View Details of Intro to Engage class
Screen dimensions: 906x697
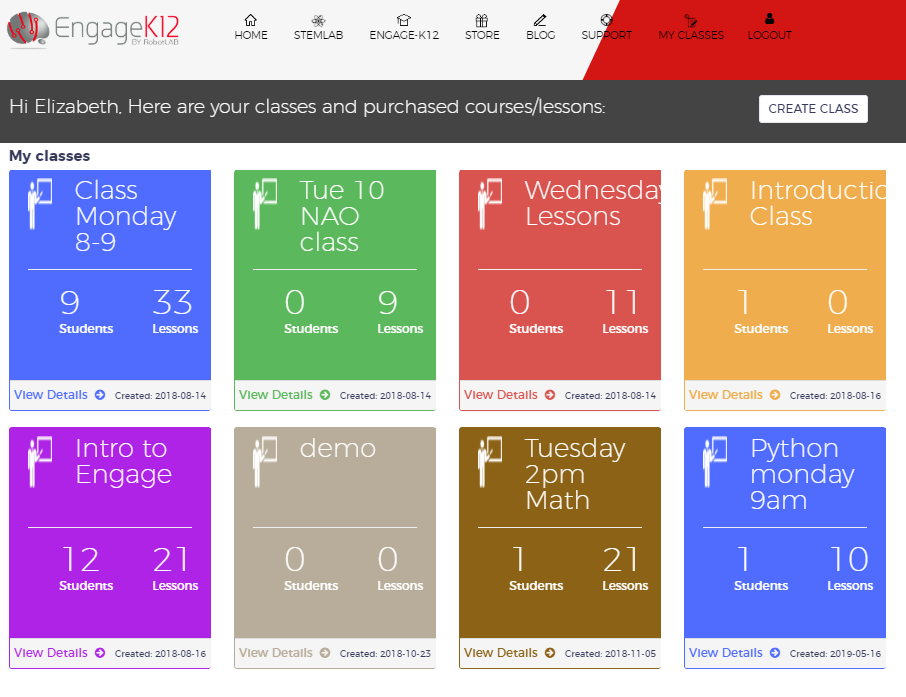59,653
